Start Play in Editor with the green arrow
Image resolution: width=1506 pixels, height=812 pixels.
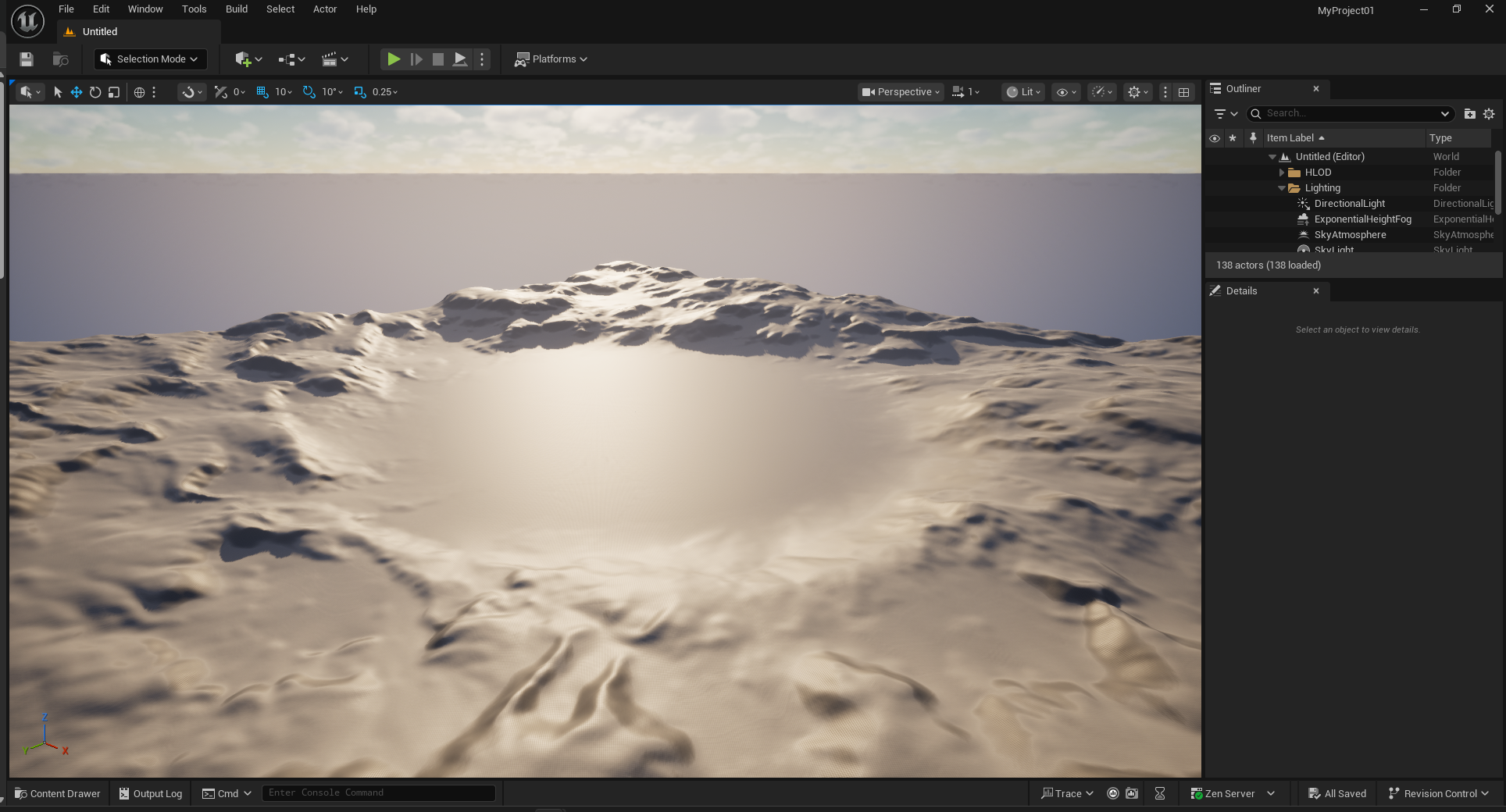tap(394, 59)
